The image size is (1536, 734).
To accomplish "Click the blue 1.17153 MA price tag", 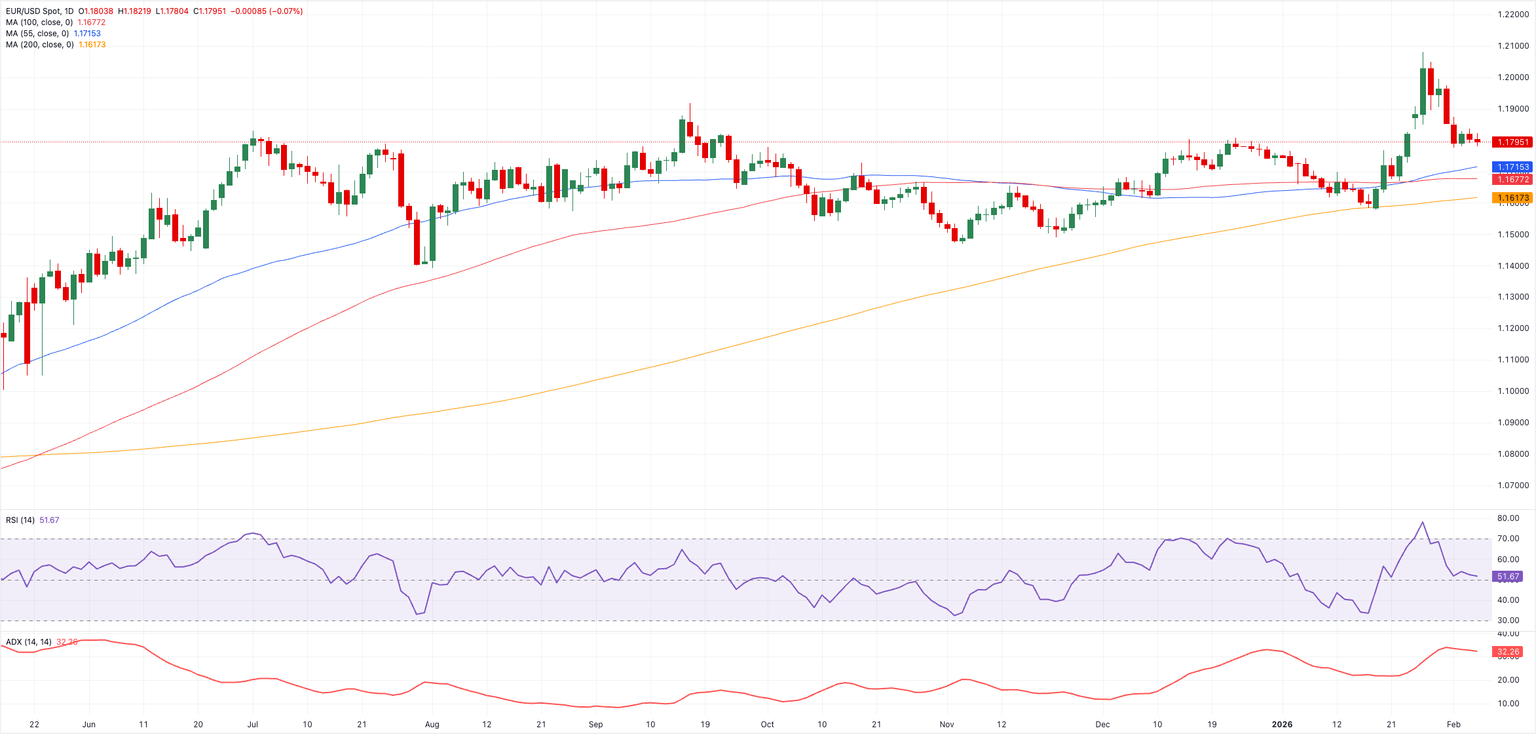I will point(1512,166).
